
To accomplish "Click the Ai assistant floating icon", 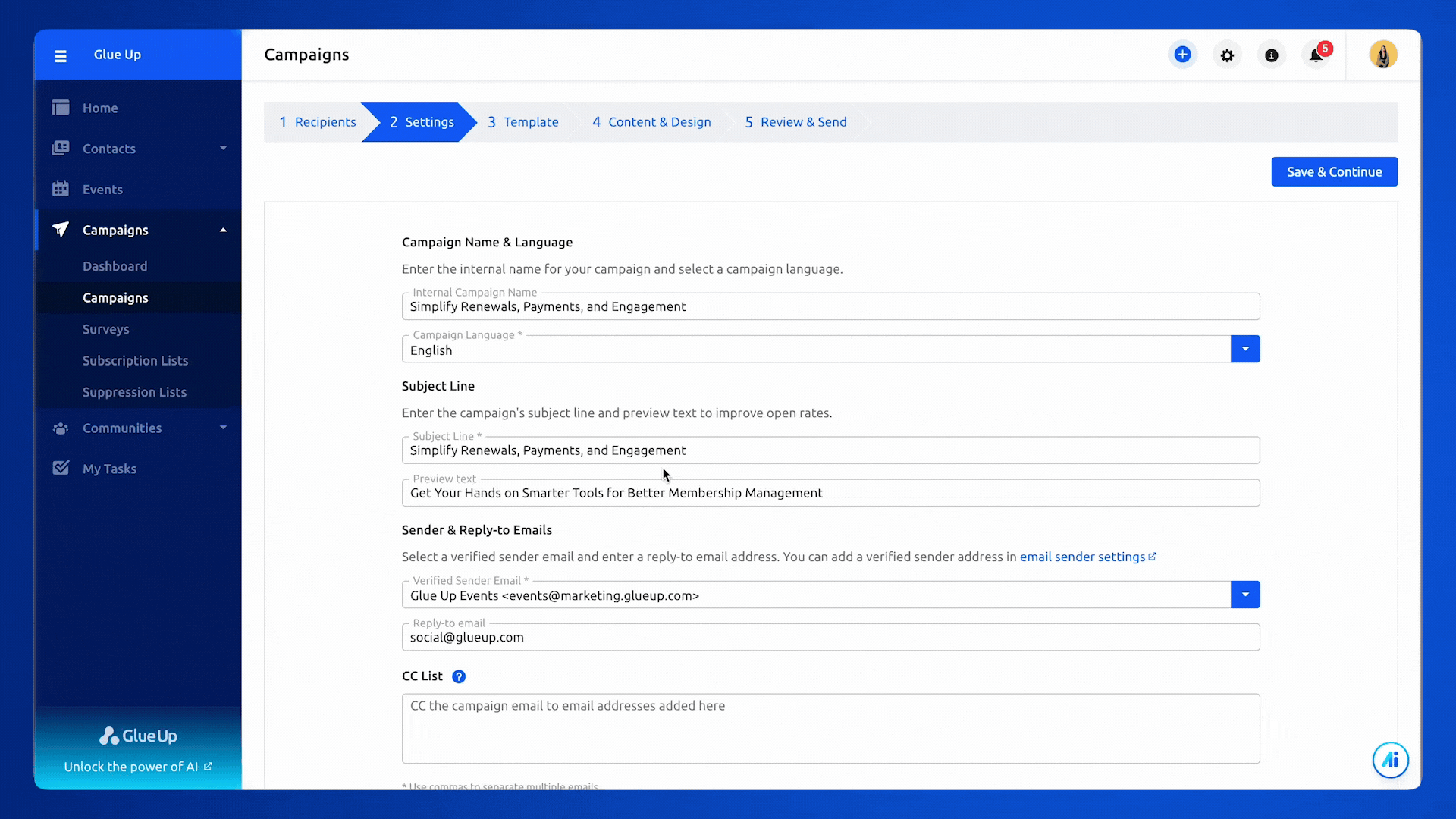I will 1390,760.
